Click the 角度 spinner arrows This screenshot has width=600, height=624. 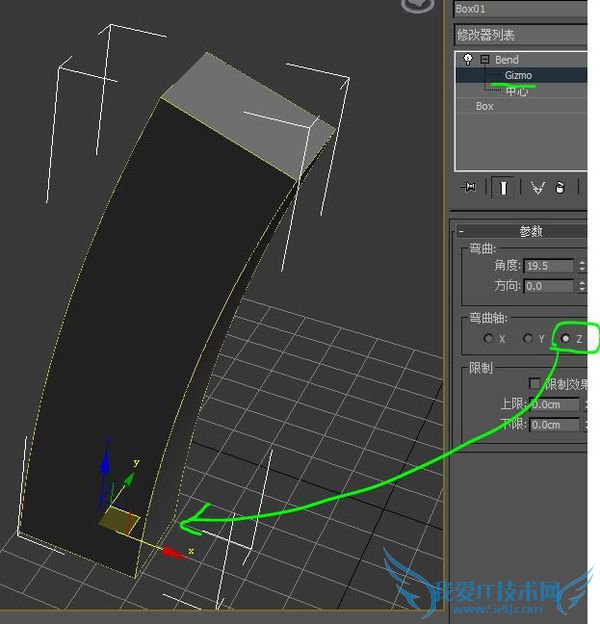(x=582, y=266)
